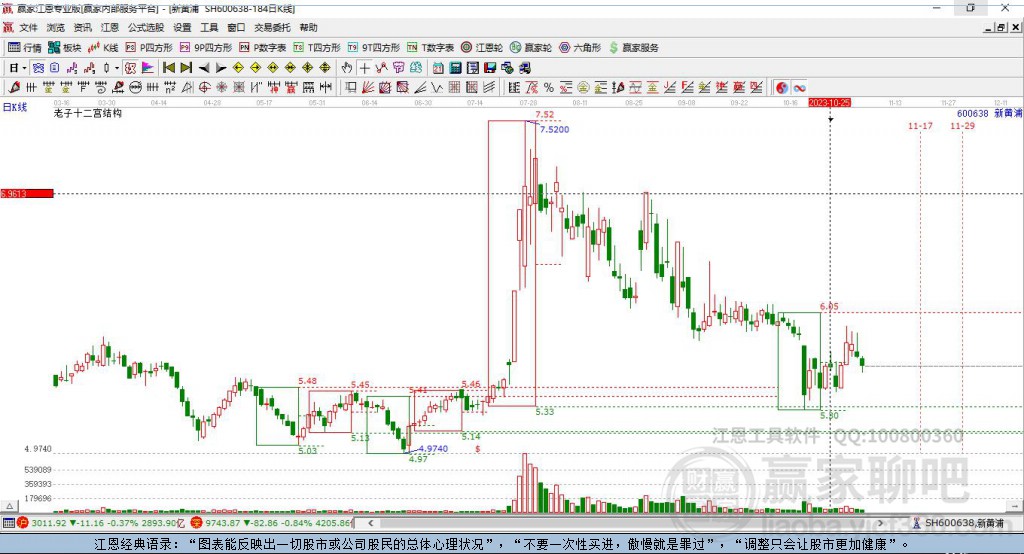Click the 行情 toolbar button
Screen dimensions: 1024x554
(x=25, y=48)
